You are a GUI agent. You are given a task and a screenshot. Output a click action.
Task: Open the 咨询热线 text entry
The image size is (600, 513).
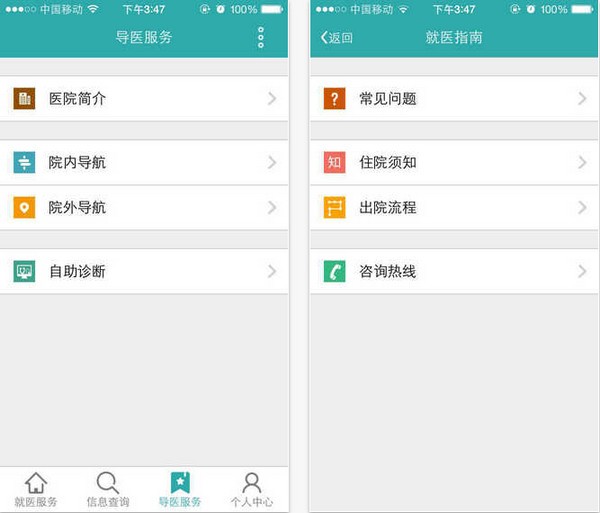[388, 271]
